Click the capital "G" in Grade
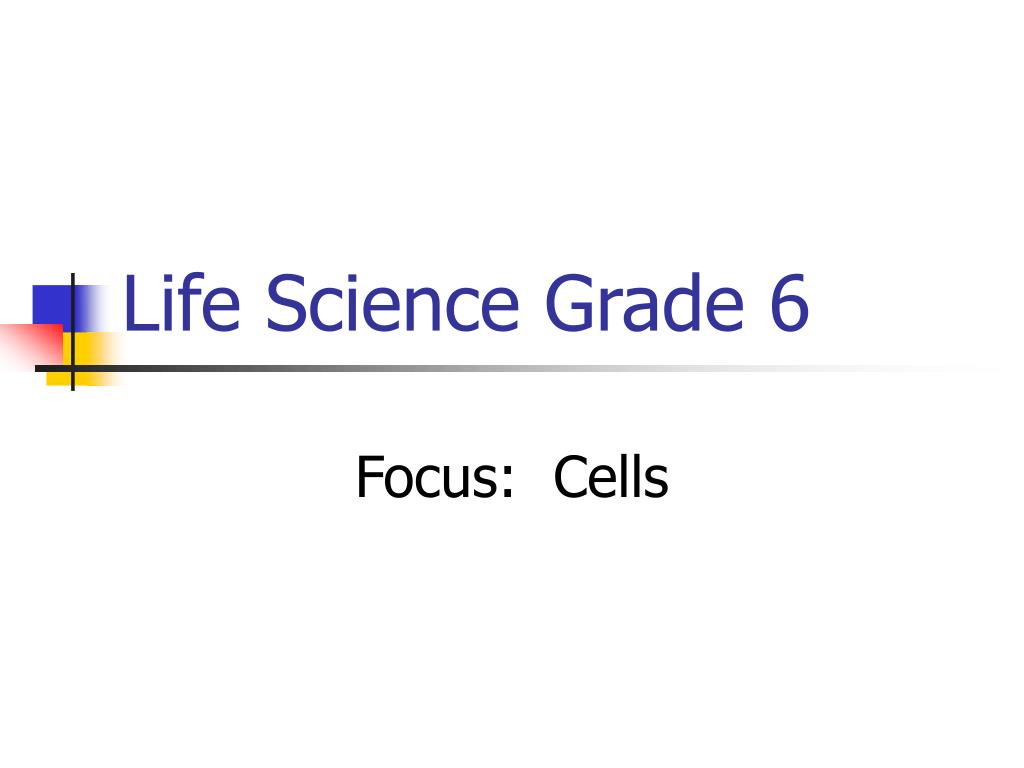 570,303
